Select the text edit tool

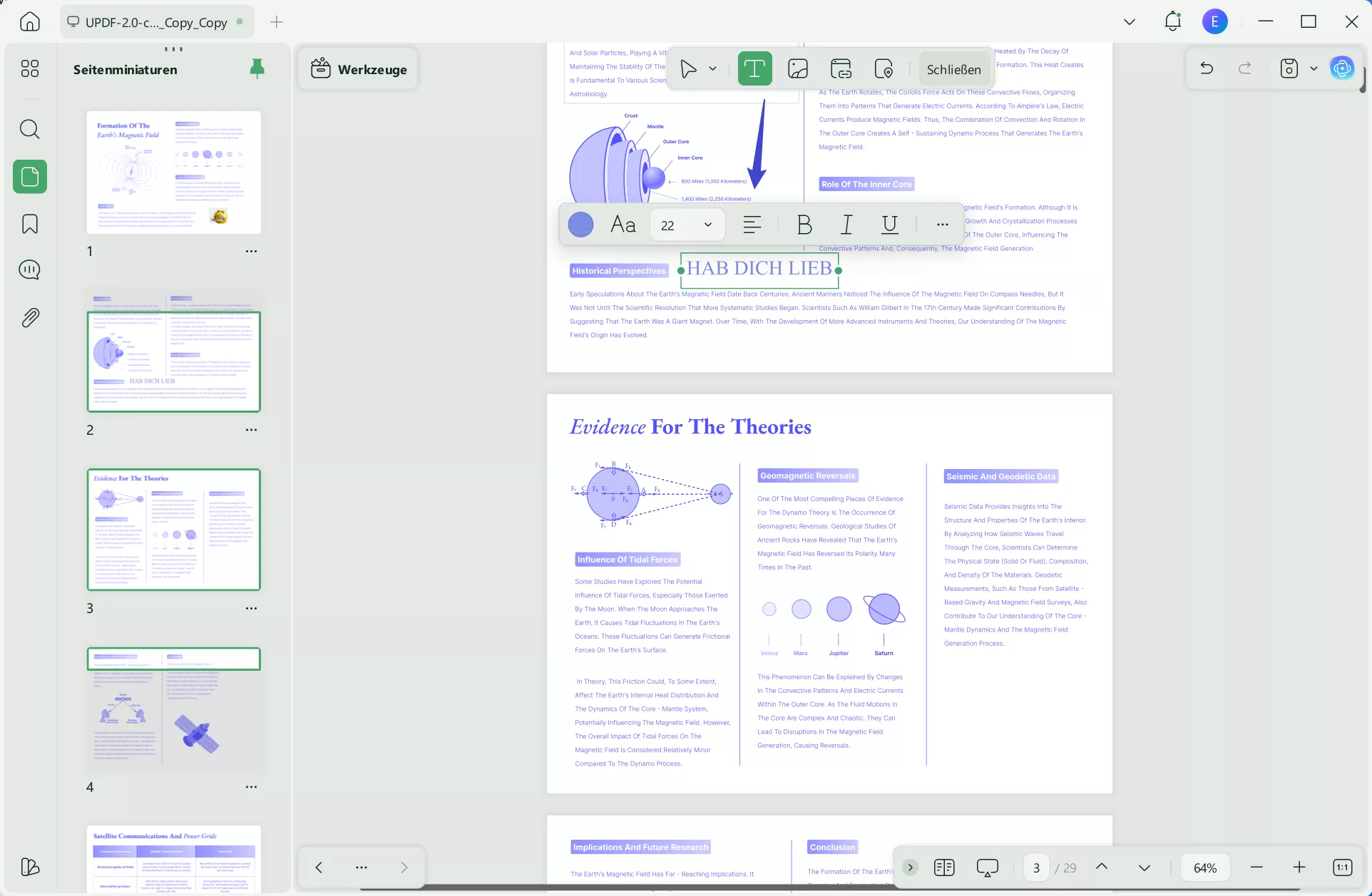pos(754,69)
